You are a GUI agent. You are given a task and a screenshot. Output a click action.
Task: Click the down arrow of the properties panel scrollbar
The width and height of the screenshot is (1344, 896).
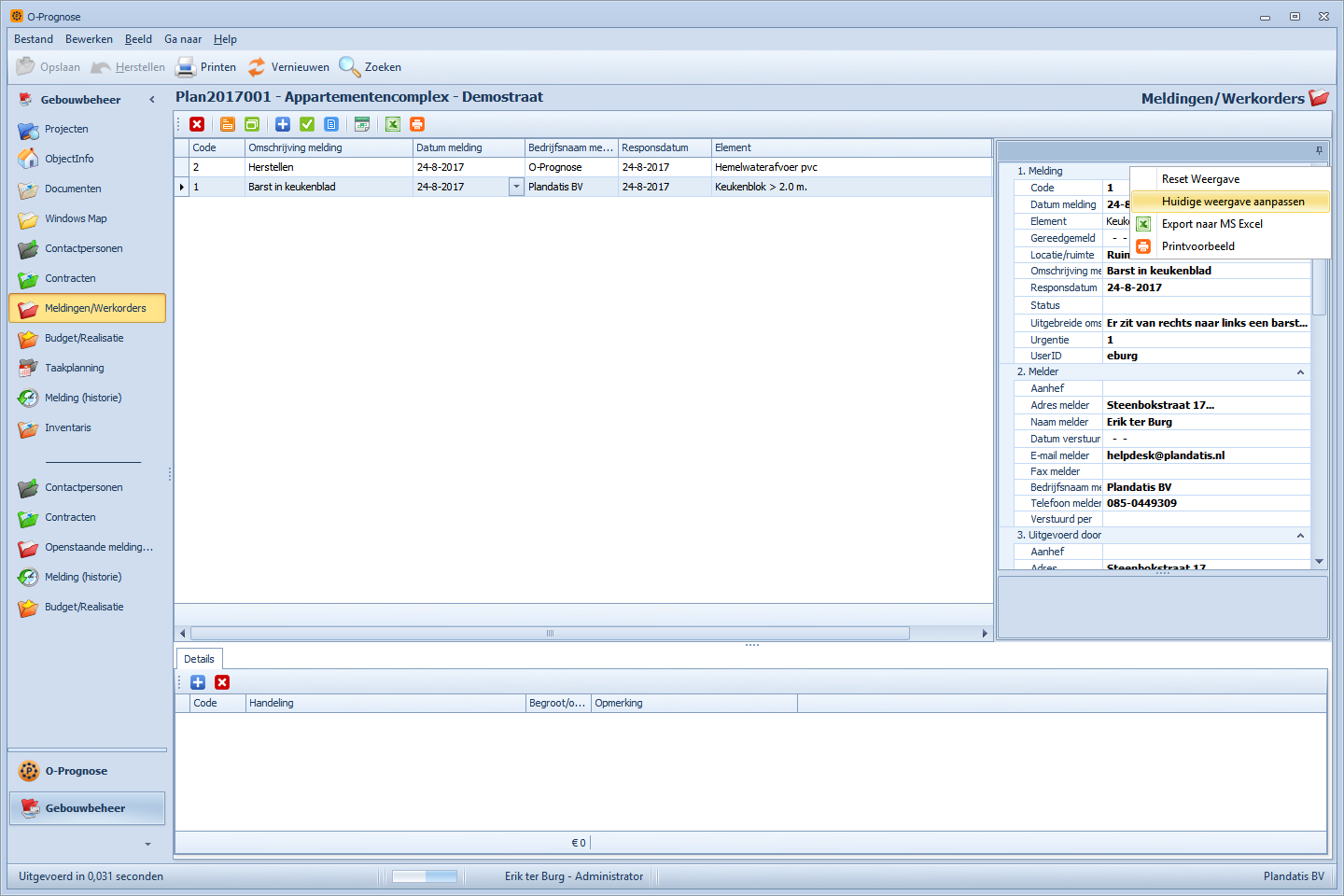pyautogui.click(x=1319, y=561)
